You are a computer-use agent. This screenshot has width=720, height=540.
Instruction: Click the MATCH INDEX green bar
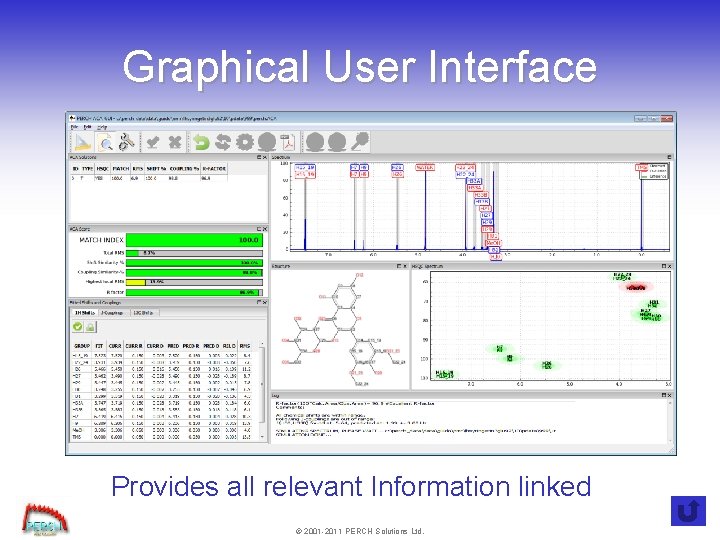pyautogui.click(x=194, y=240)
